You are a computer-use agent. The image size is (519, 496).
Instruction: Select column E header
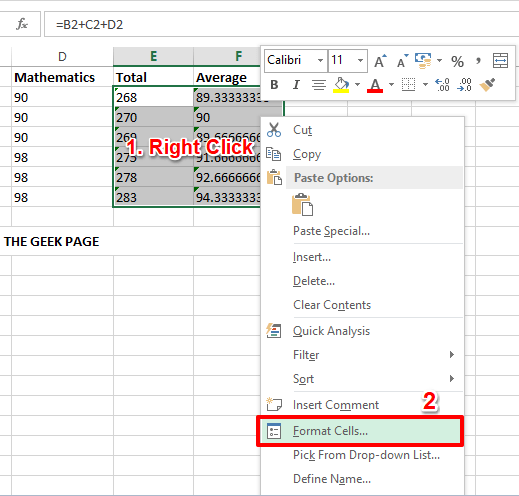tap(153, 57)
